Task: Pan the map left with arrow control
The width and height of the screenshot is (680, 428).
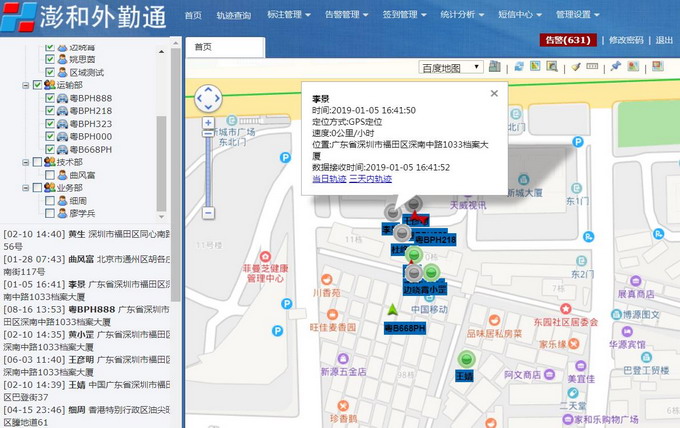Action: tap(199, 98)
